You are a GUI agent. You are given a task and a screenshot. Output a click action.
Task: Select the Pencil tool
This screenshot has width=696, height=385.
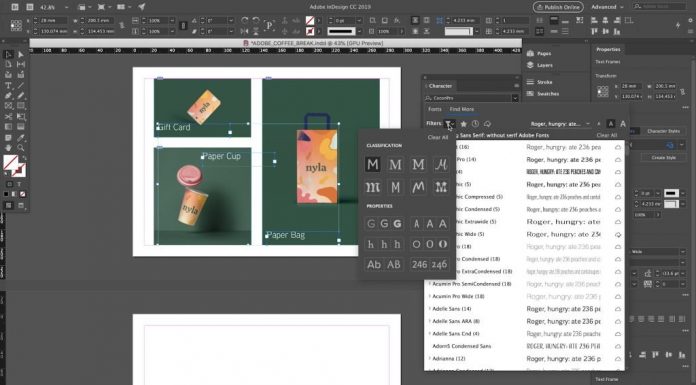pos(20,95)
